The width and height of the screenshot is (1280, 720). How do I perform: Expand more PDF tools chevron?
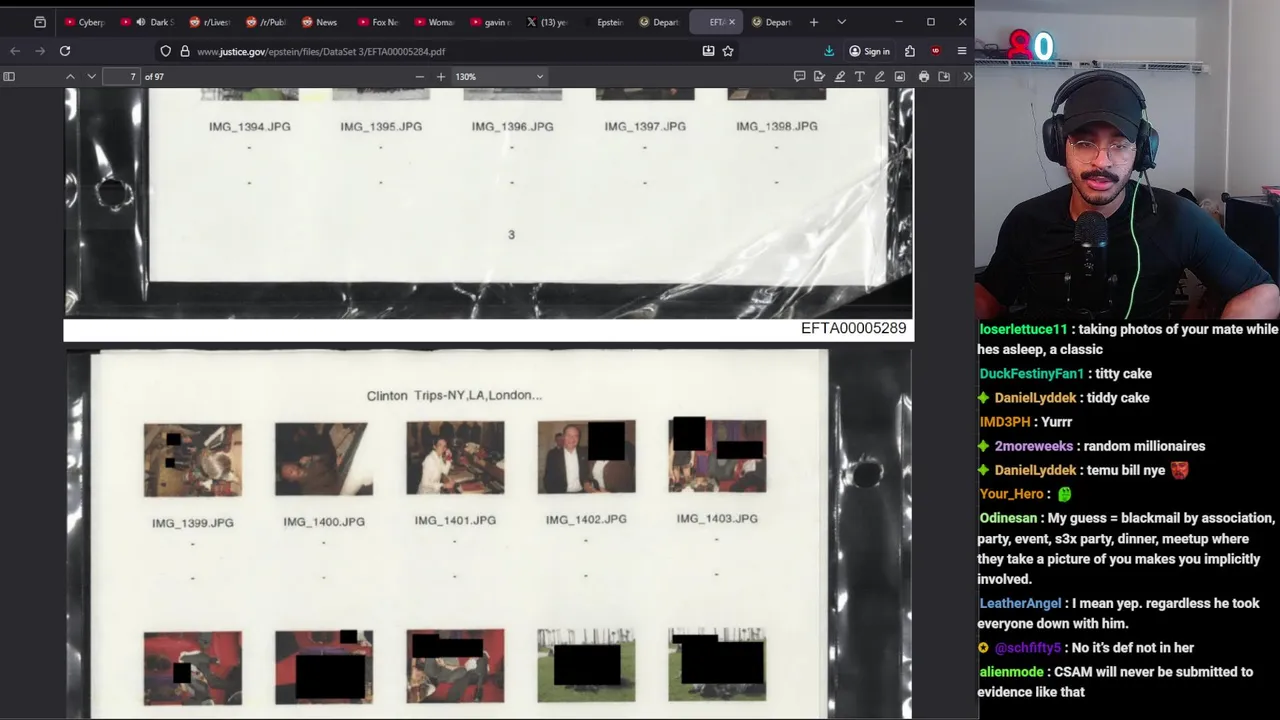967,77
